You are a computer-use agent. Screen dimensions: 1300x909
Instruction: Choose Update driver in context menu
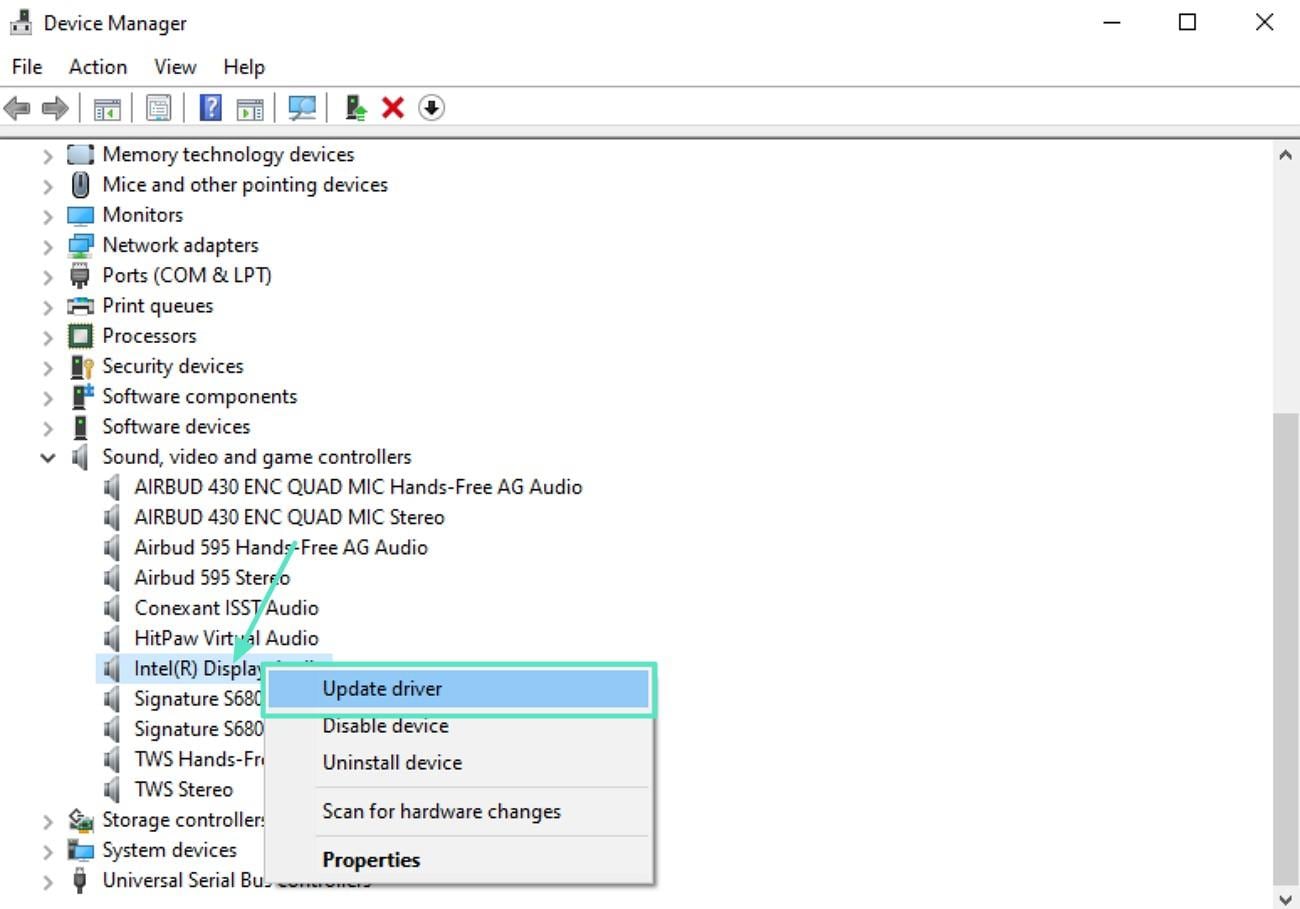tap(459, 688)
